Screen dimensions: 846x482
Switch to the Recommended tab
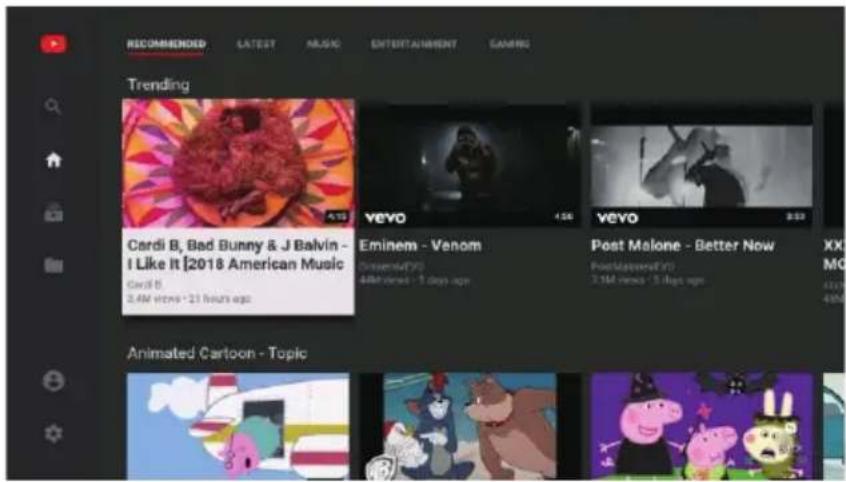point(166,44)
